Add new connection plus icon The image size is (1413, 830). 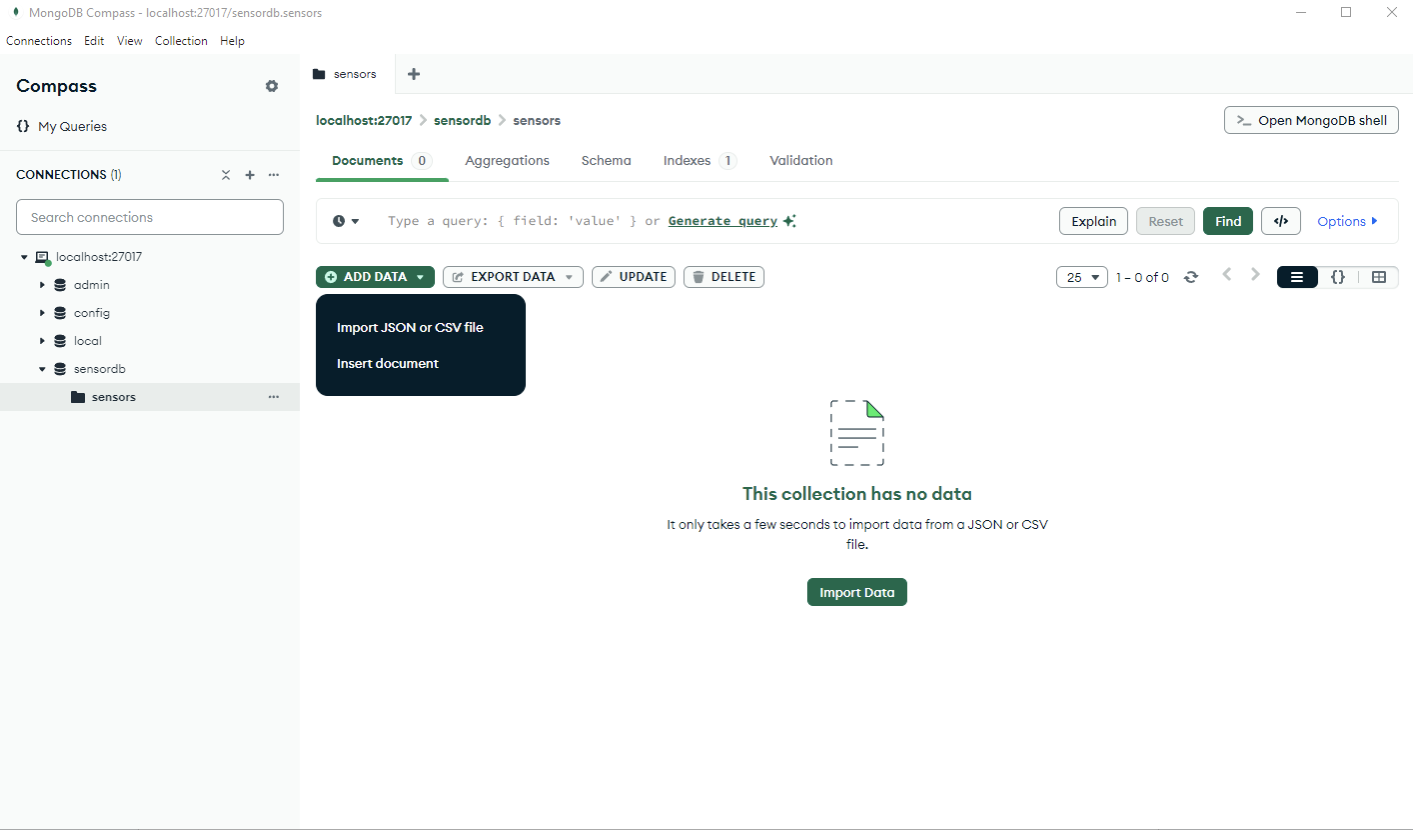[250, 175]
